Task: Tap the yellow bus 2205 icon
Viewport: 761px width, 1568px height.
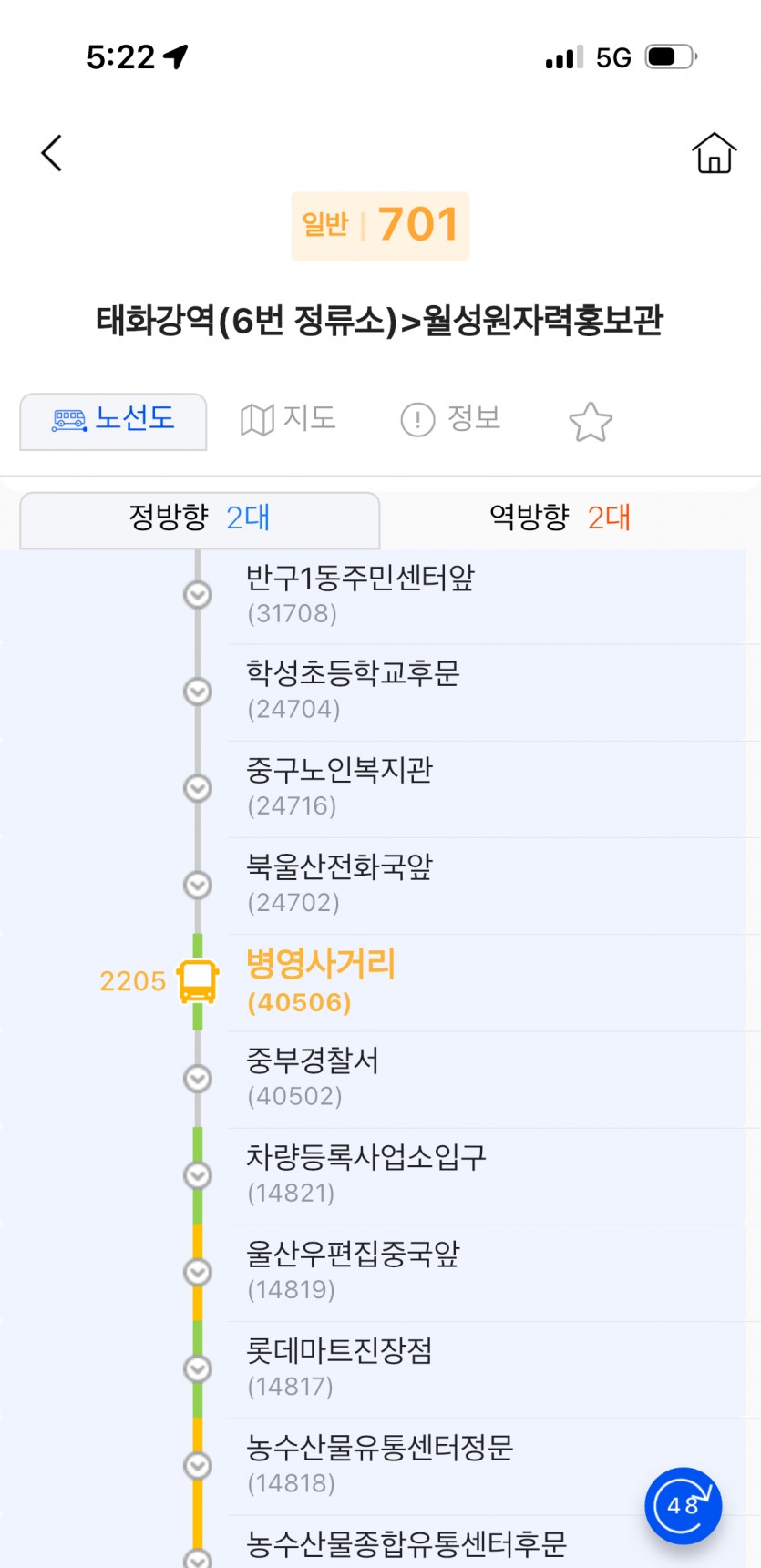Action: click(x=198, y=981)
